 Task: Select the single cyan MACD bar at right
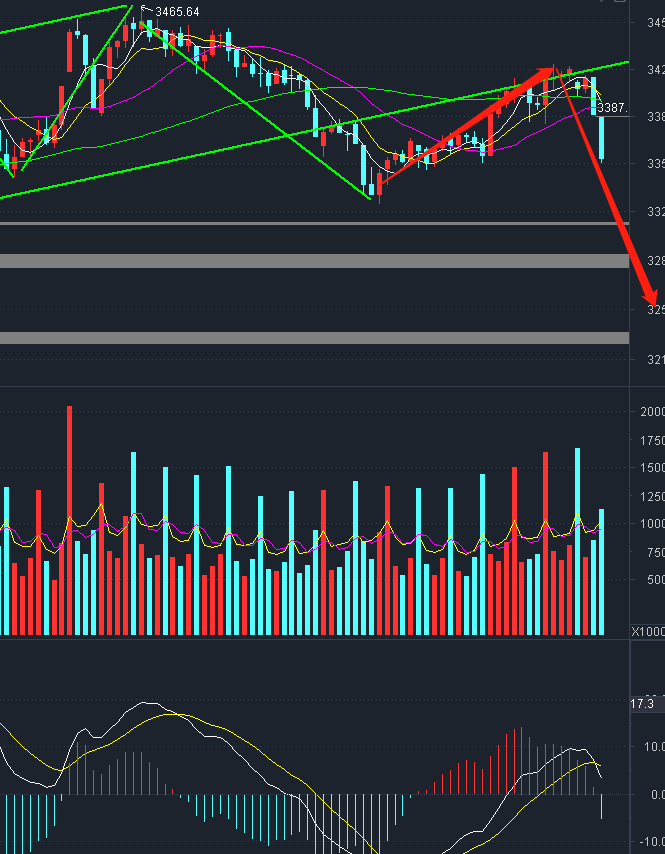click(602, 807)
